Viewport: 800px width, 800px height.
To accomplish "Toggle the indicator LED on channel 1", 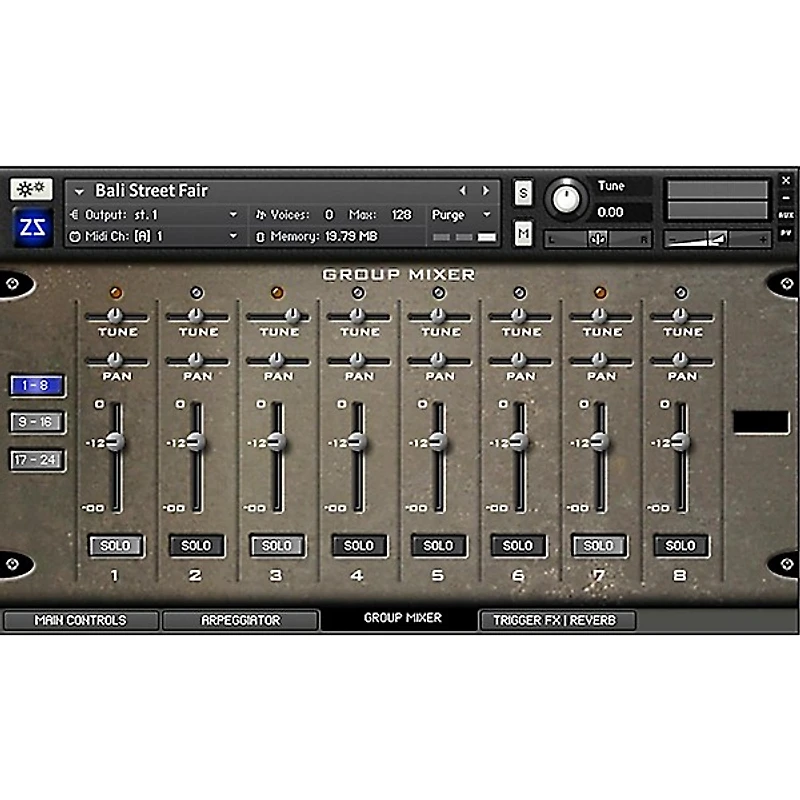I will 116,293.
